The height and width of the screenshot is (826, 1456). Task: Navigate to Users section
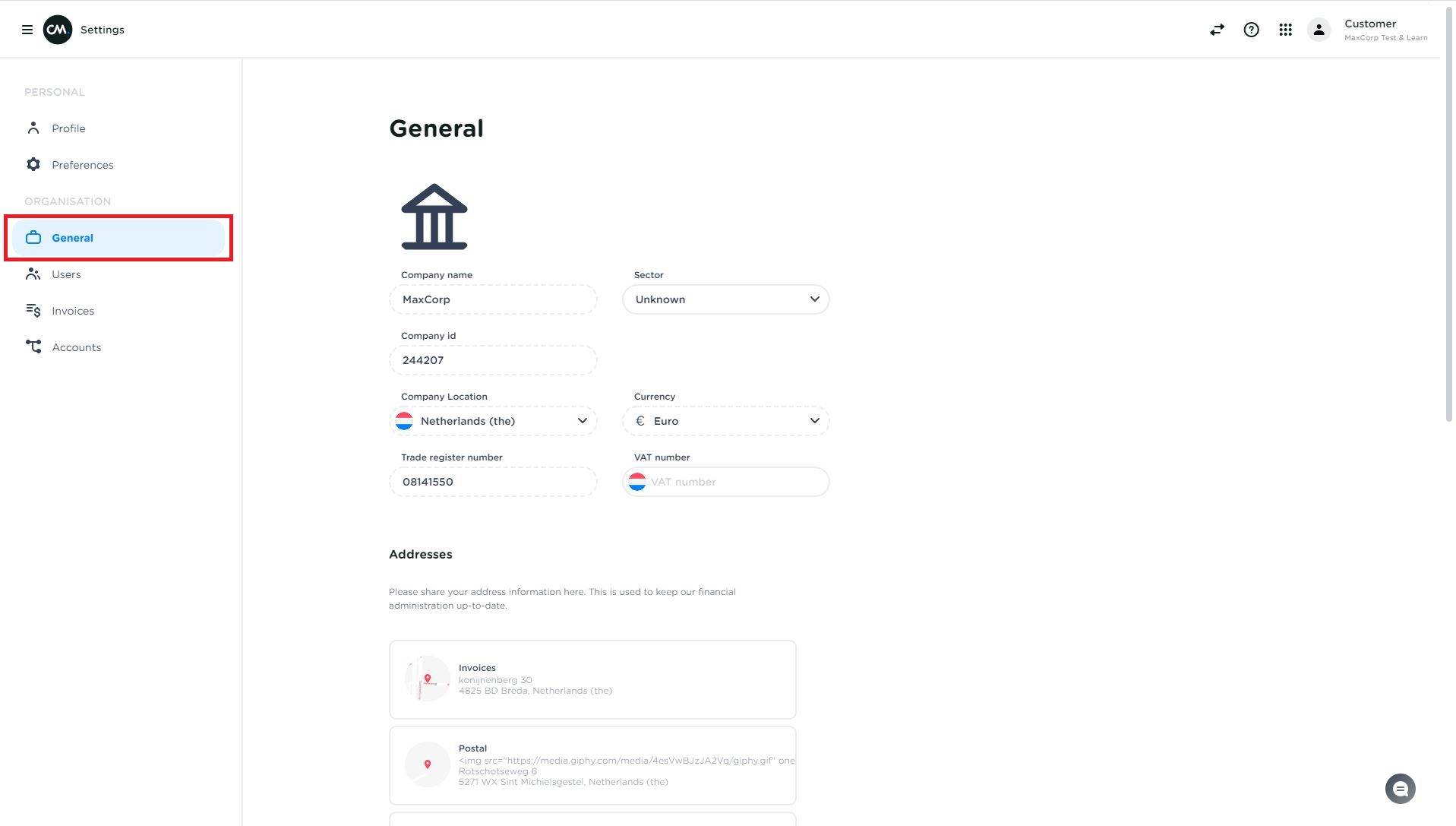tap(66, 274)
